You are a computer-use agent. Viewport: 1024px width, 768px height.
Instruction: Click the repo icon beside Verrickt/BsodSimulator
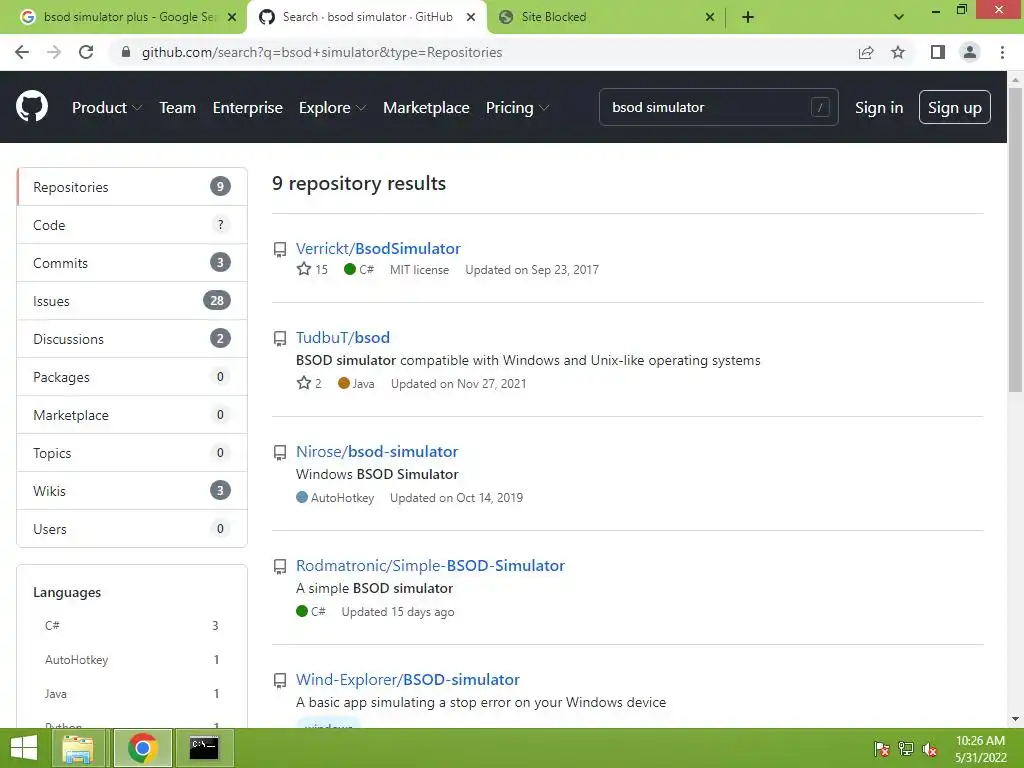[x=280, y=249]
